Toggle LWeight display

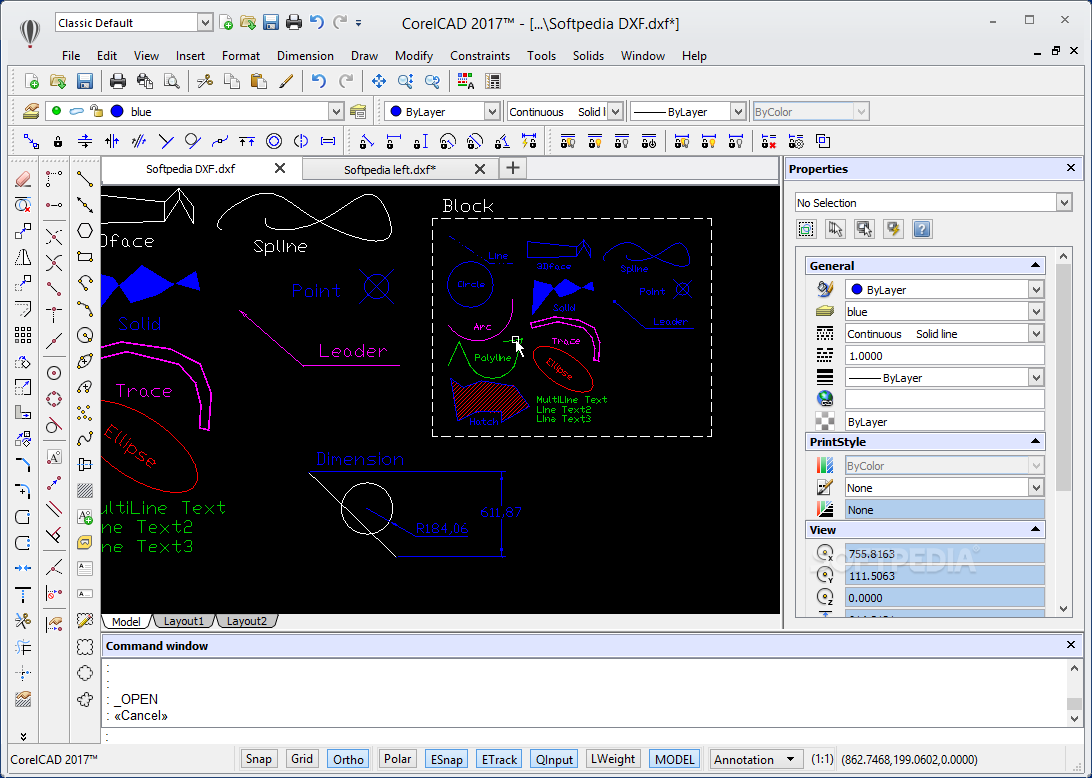pos(613,759)
